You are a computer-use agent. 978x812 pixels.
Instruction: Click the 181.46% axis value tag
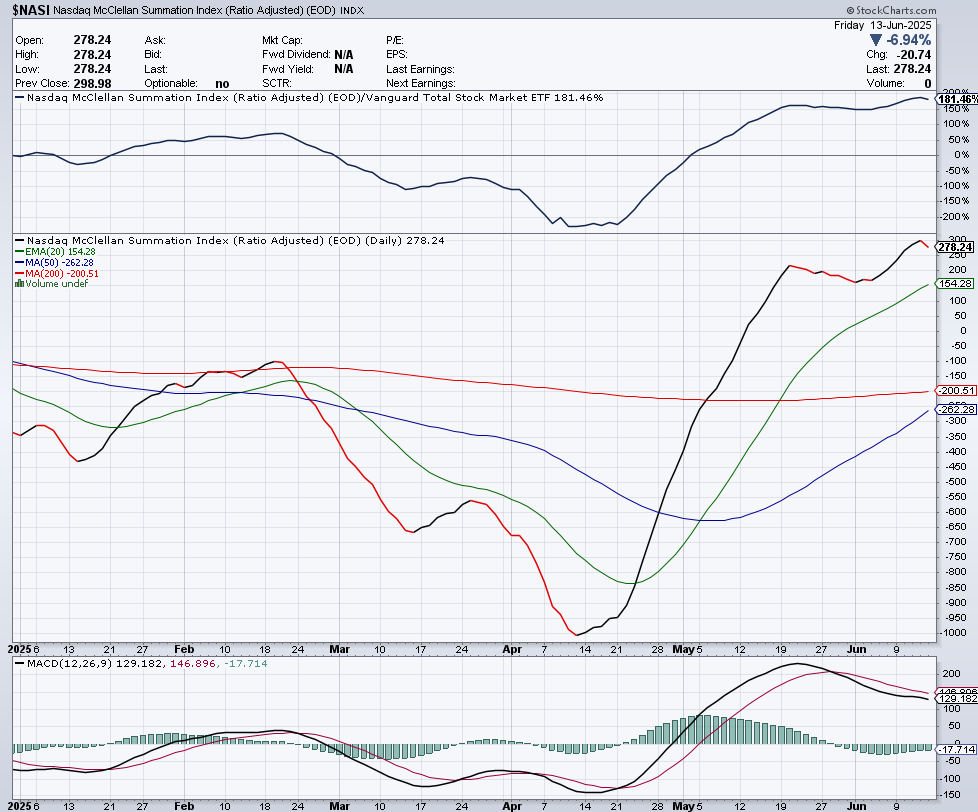957,99
